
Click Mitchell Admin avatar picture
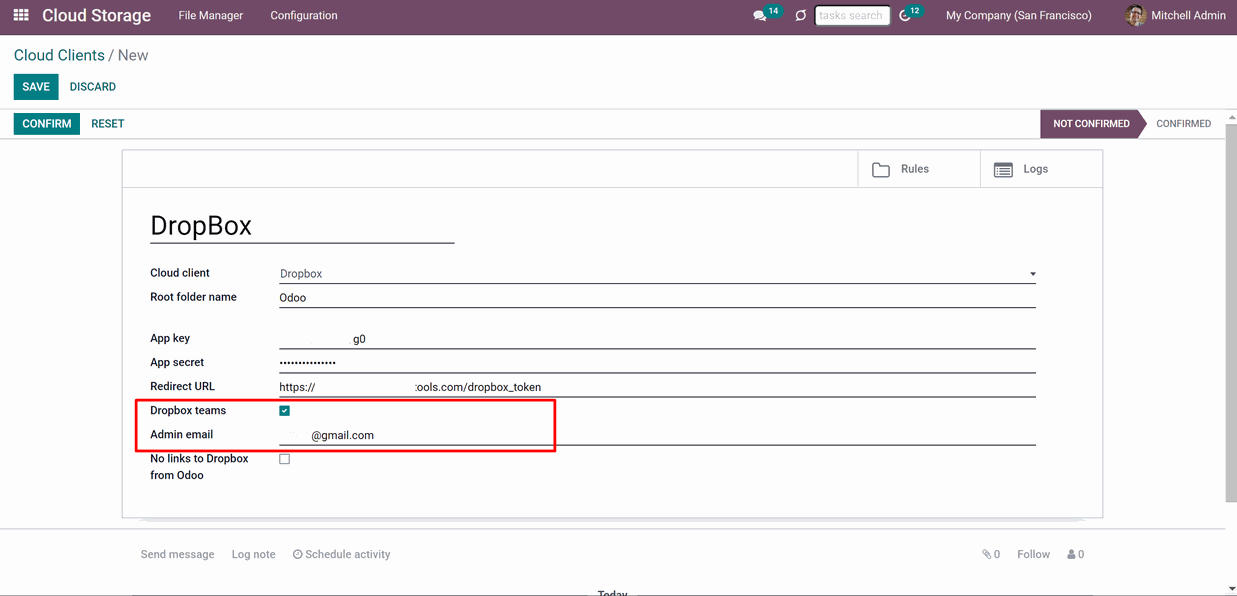coord(1135,15)
